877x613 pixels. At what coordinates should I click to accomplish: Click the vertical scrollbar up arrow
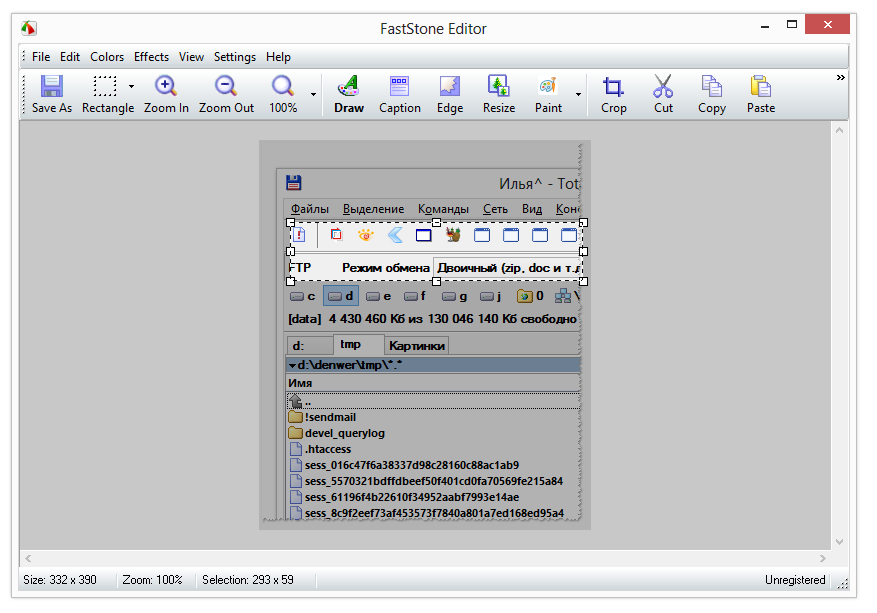[x=839, y=130]
